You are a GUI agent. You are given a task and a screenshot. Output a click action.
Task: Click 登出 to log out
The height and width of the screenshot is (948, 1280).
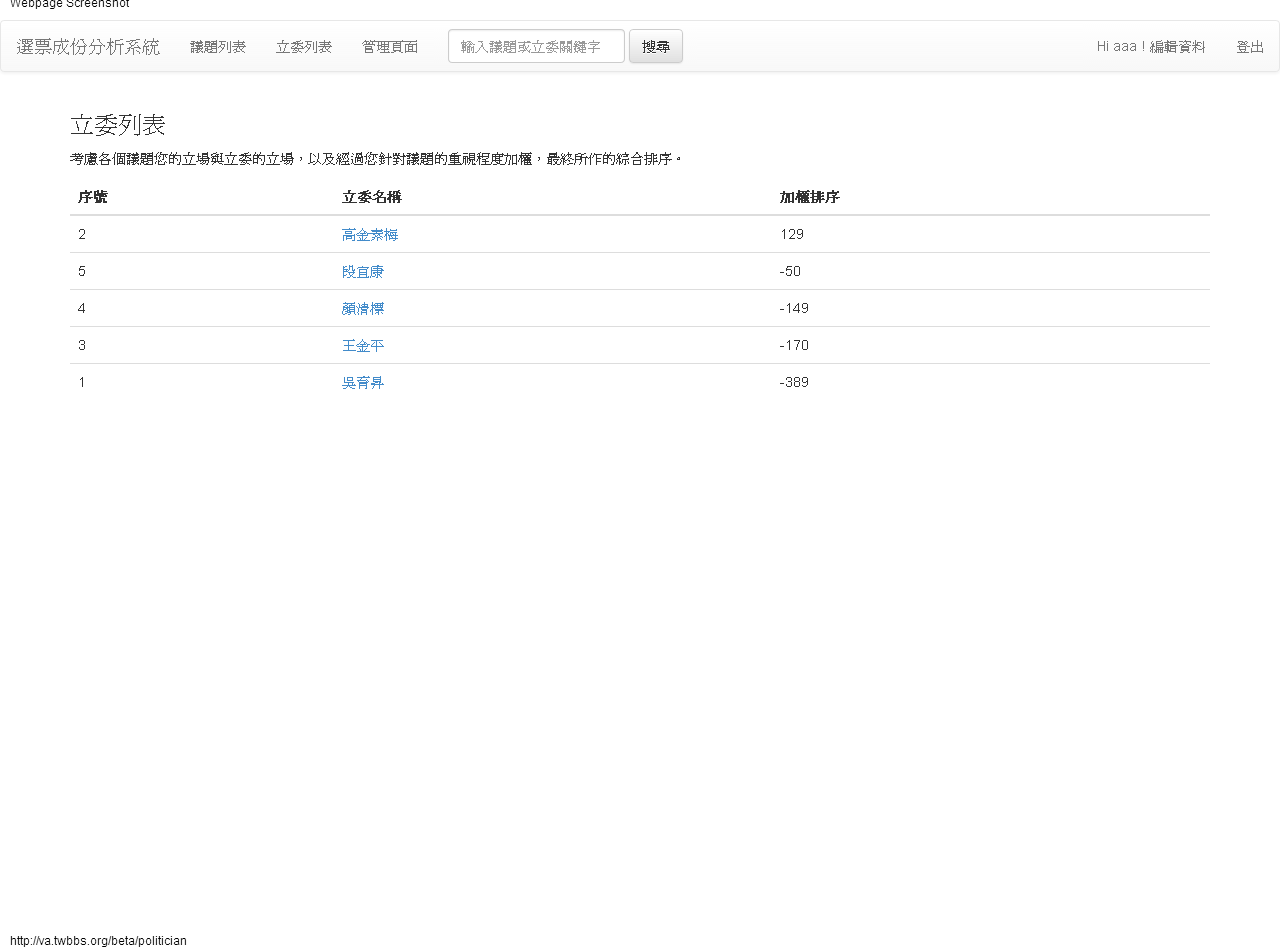click(x=1249, y=47)
